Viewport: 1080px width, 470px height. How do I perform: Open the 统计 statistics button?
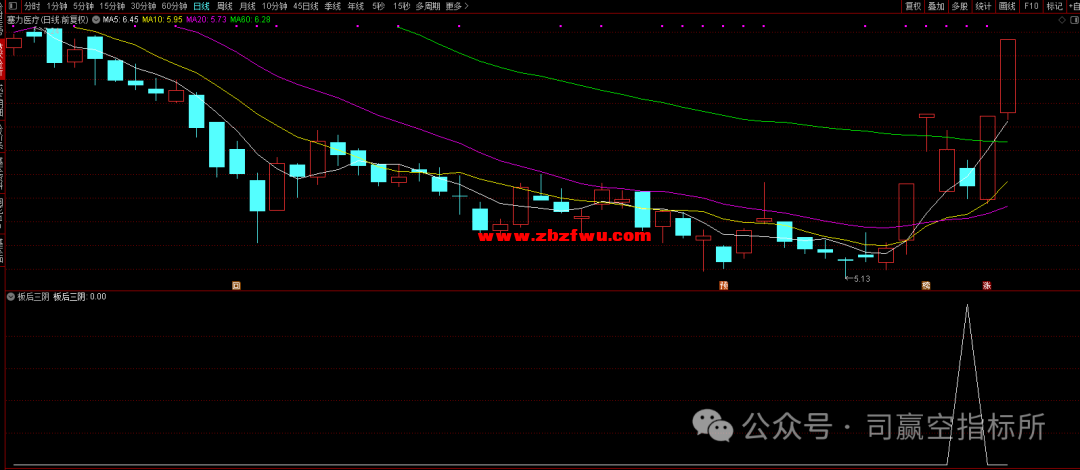coord(983,6)
